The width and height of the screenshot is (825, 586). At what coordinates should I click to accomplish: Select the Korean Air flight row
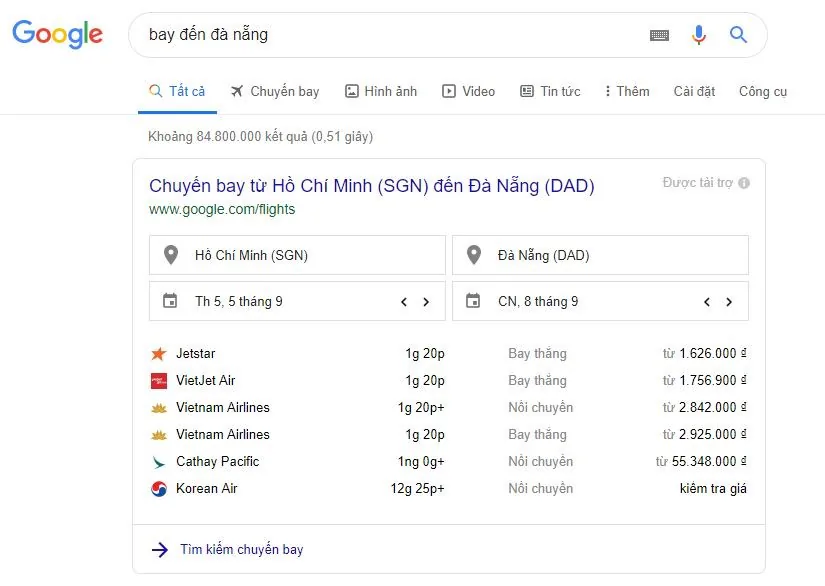(448, 489)
